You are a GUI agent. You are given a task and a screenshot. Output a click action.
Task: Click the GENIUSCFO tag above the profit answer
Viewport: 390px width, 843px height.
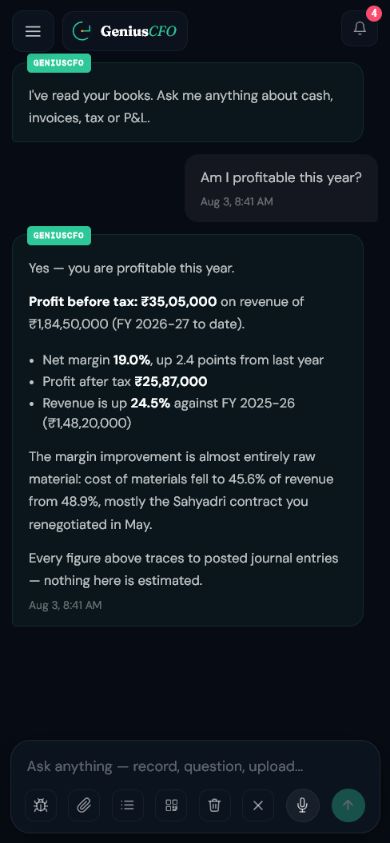coord(59,235)
